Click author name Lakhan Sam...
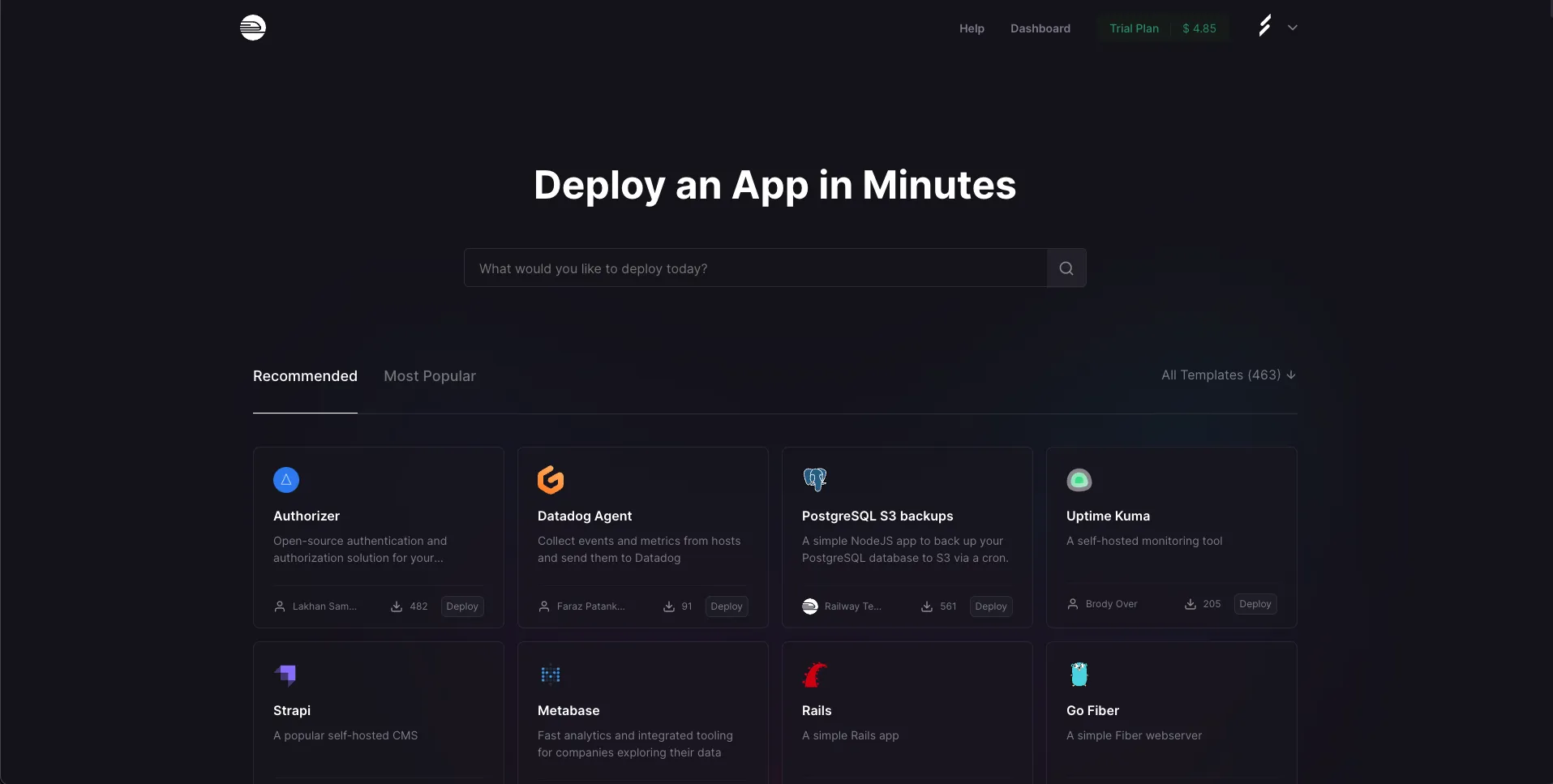The width and height of the screenshot is (1553, 784). tap(324, 606)
